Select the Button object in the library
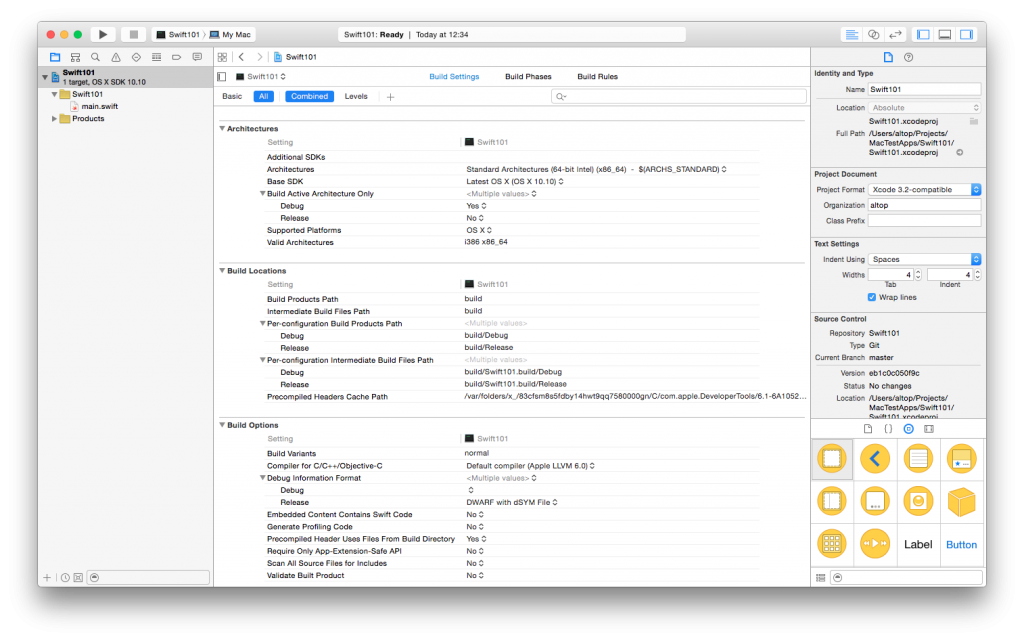The width and height of the screenshot is (1024, 641). point(961,544)
